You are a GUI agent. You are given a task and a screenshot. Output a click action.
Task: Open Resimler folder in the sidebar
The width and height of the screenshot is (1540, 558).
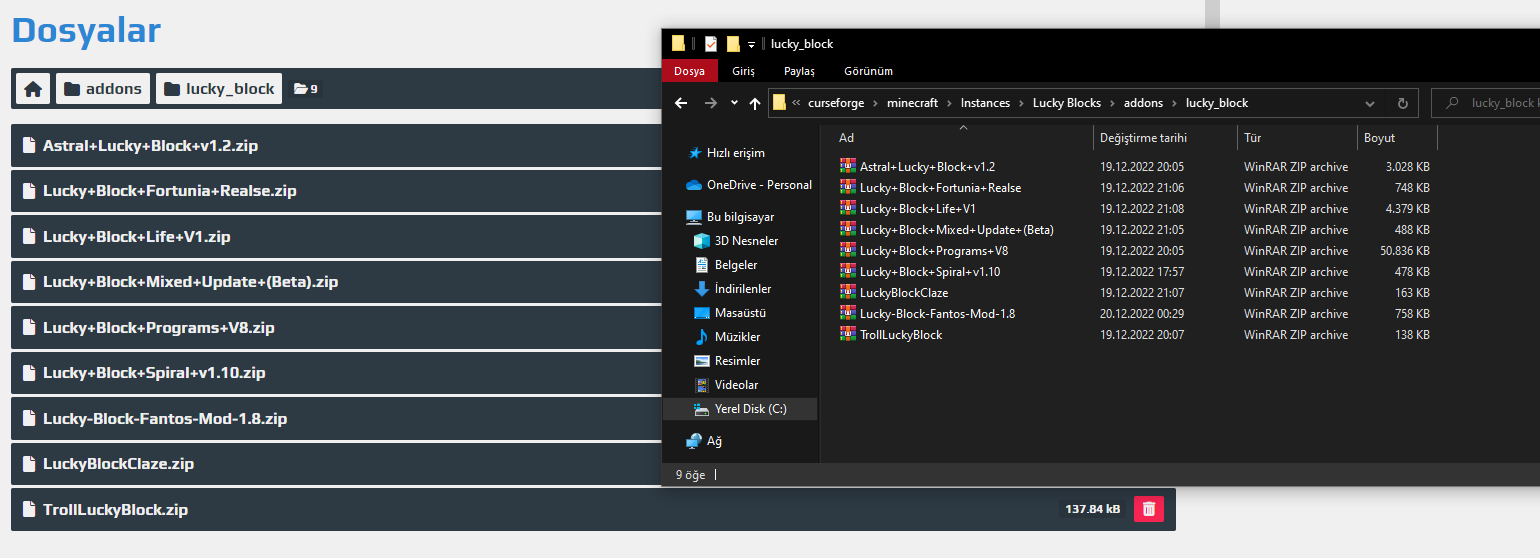tap(727, 361)
